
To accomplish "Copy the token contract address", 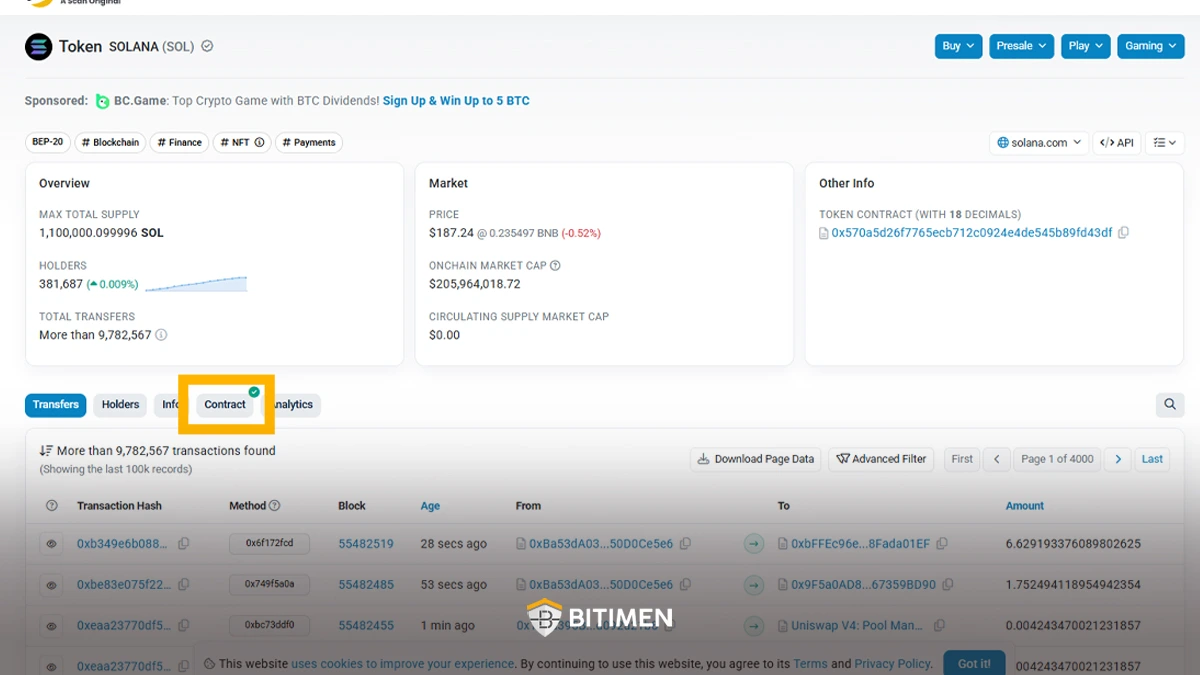I will click(x=1123, y=233).
